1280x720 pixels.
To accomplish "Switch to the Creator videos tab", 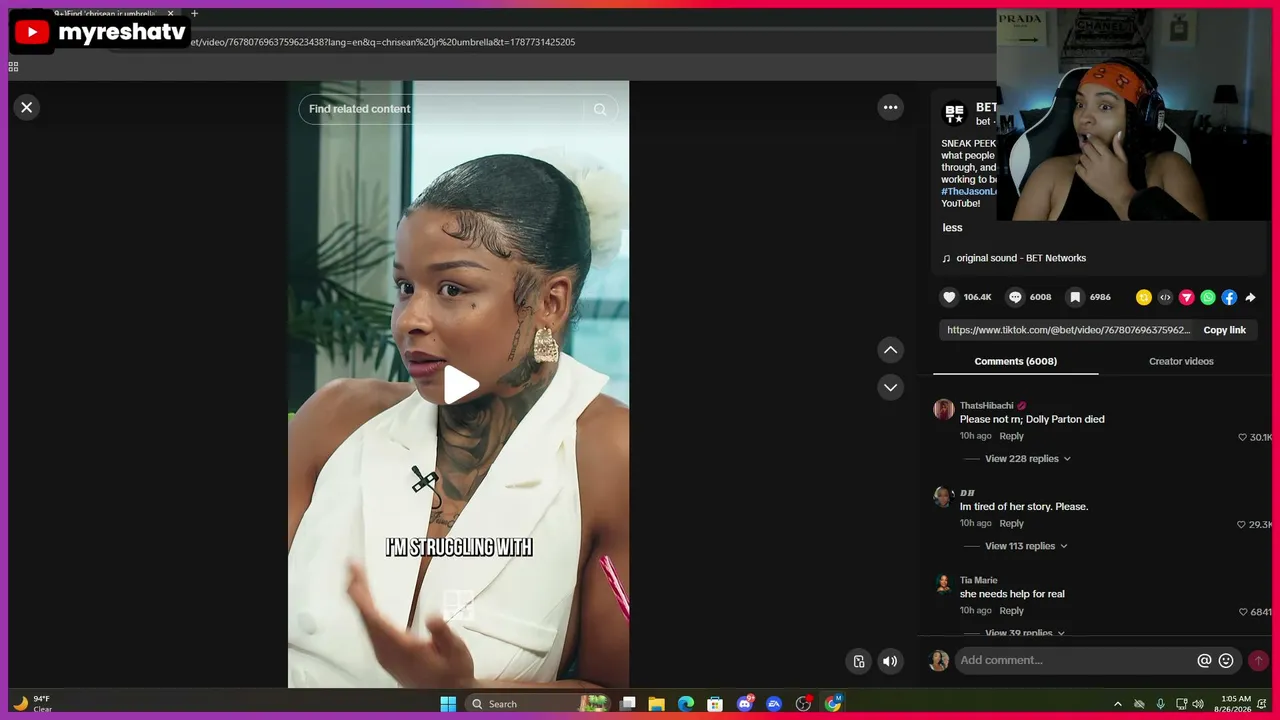I will pyautogui.click(x=1181, y=361).
